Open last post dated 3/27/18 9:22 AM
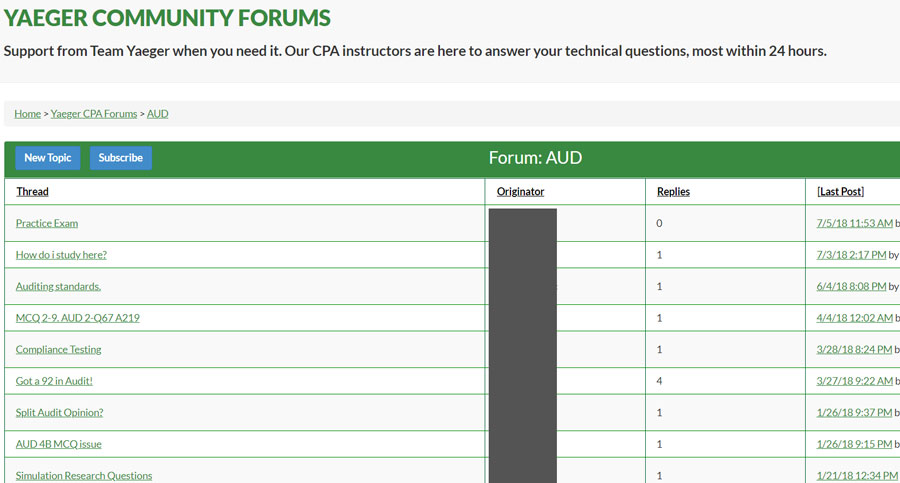Screen dimensions: 900x483 coord(855,381)
